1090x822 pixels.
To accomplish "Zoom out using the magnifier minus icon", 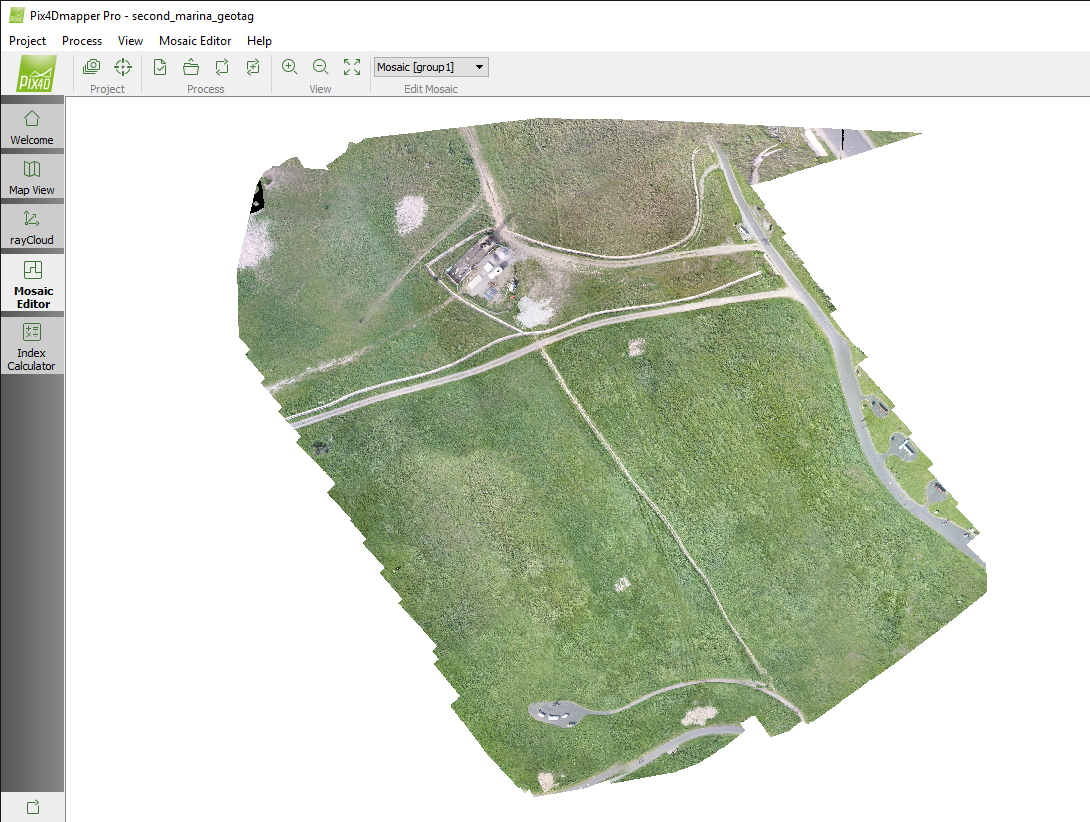I will point(321,67).
